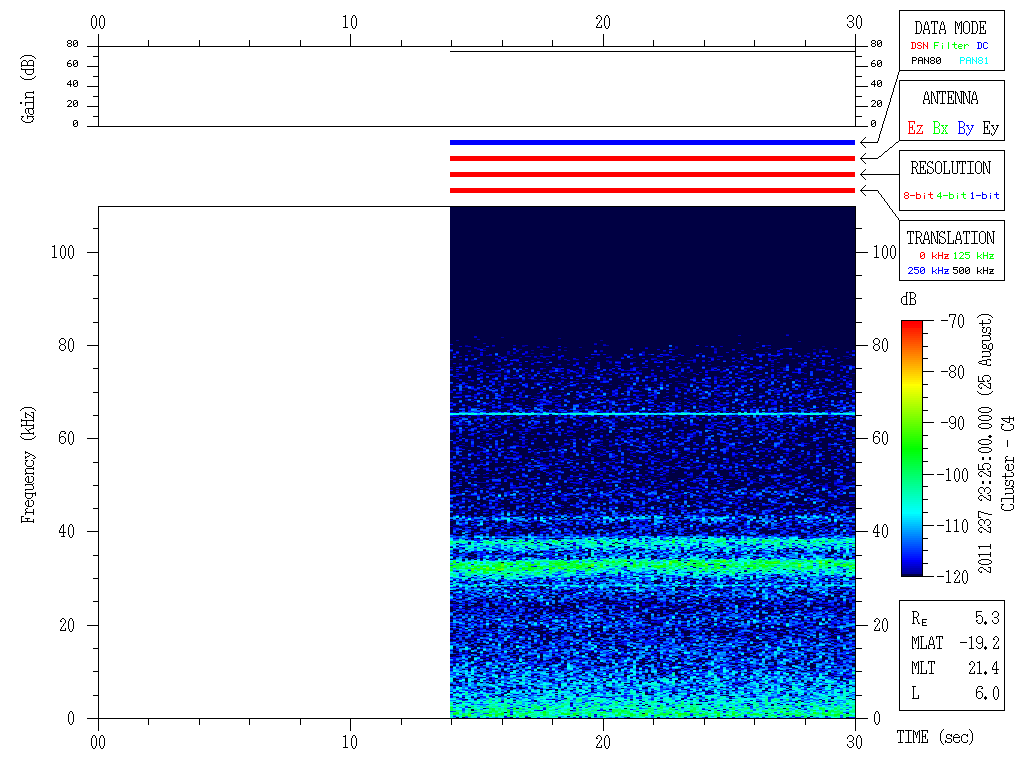Click the TRANSLATION legend title
The width and height of the screenshot is (1024, 768).
coord(950,238)
